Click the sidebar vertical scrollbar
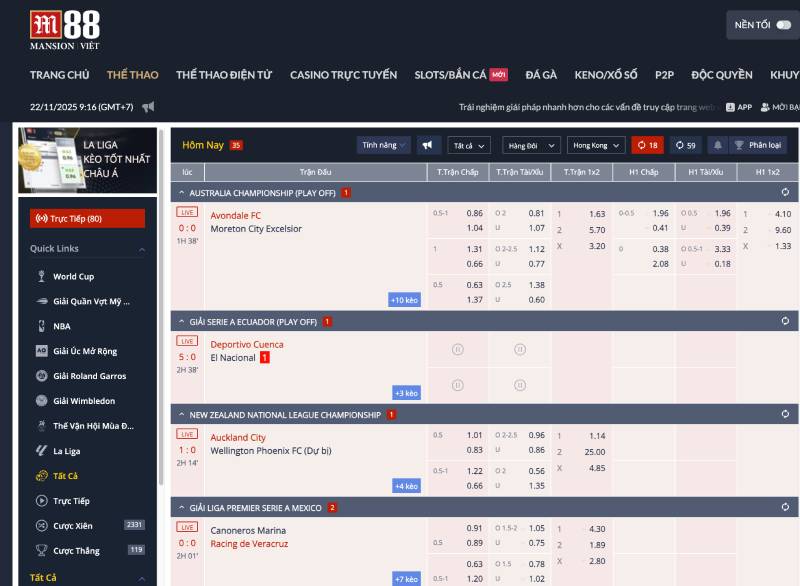 tap(161, 306)
